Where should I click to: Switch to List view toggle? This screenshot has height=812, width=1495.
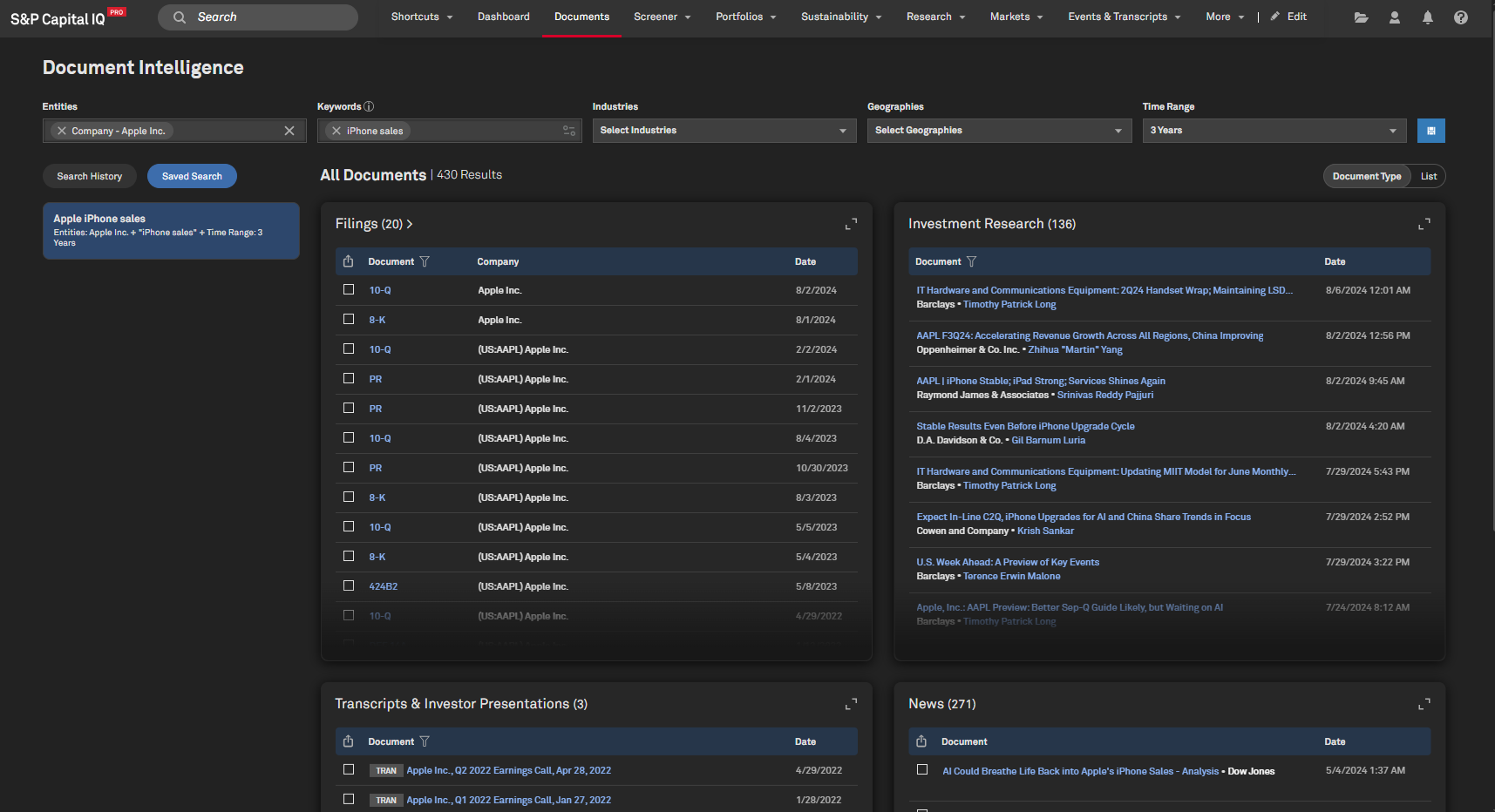click(x=1428, y=176)
